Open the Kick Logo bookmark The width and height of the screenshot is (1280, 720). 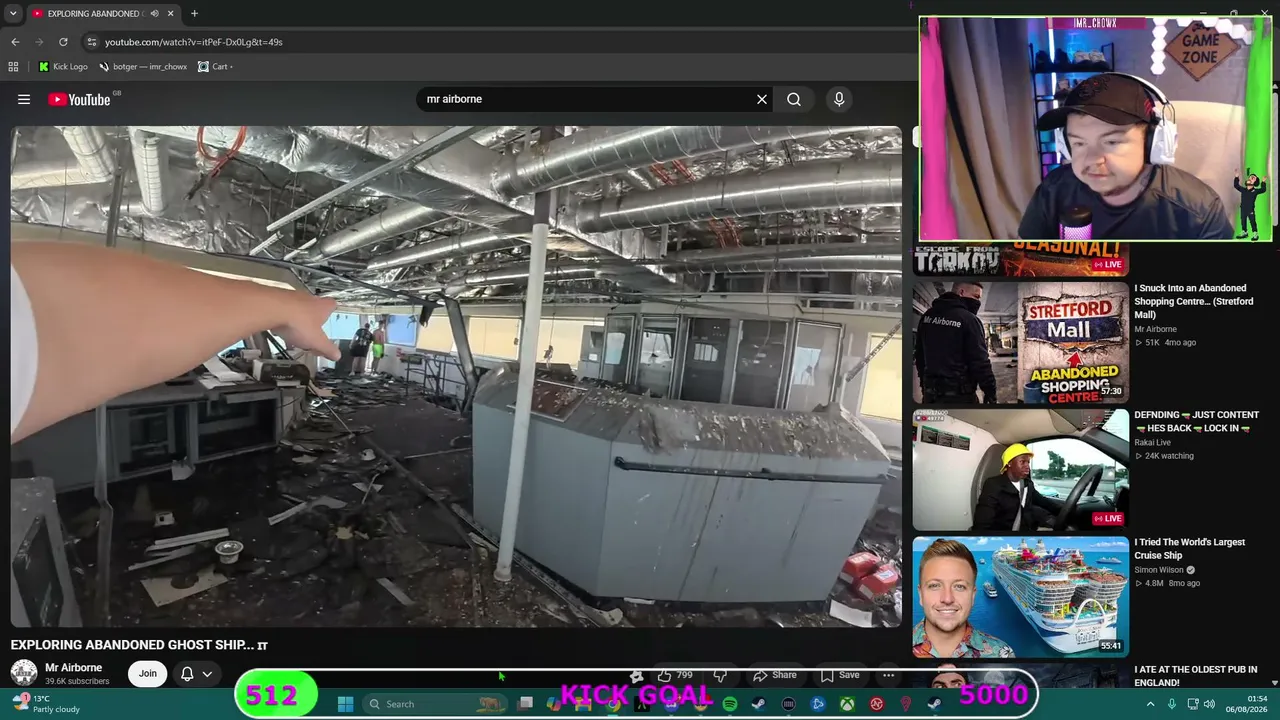tap(63, 67)
